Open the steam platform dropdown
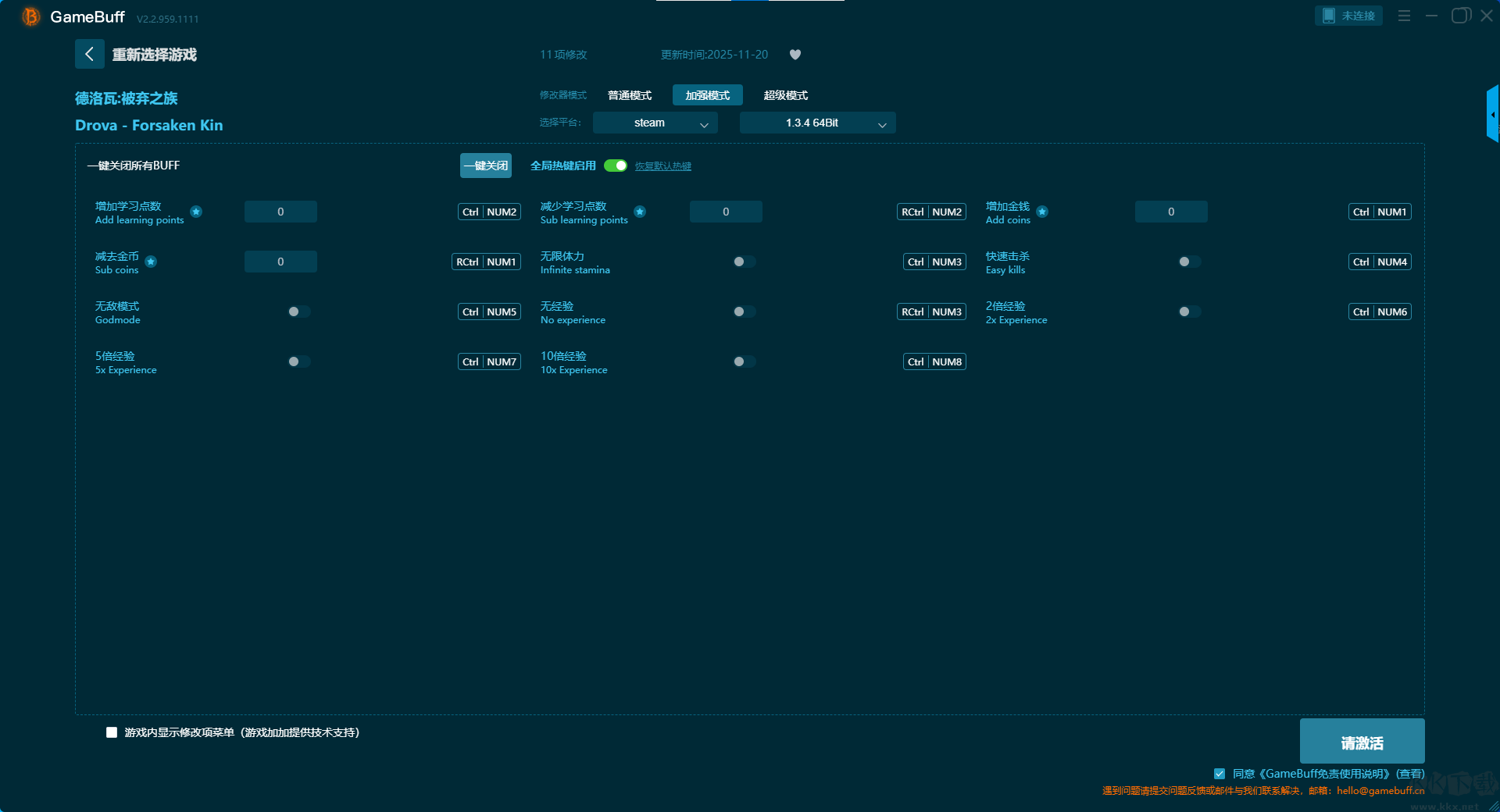The image size is (1500, 812). 655,123
